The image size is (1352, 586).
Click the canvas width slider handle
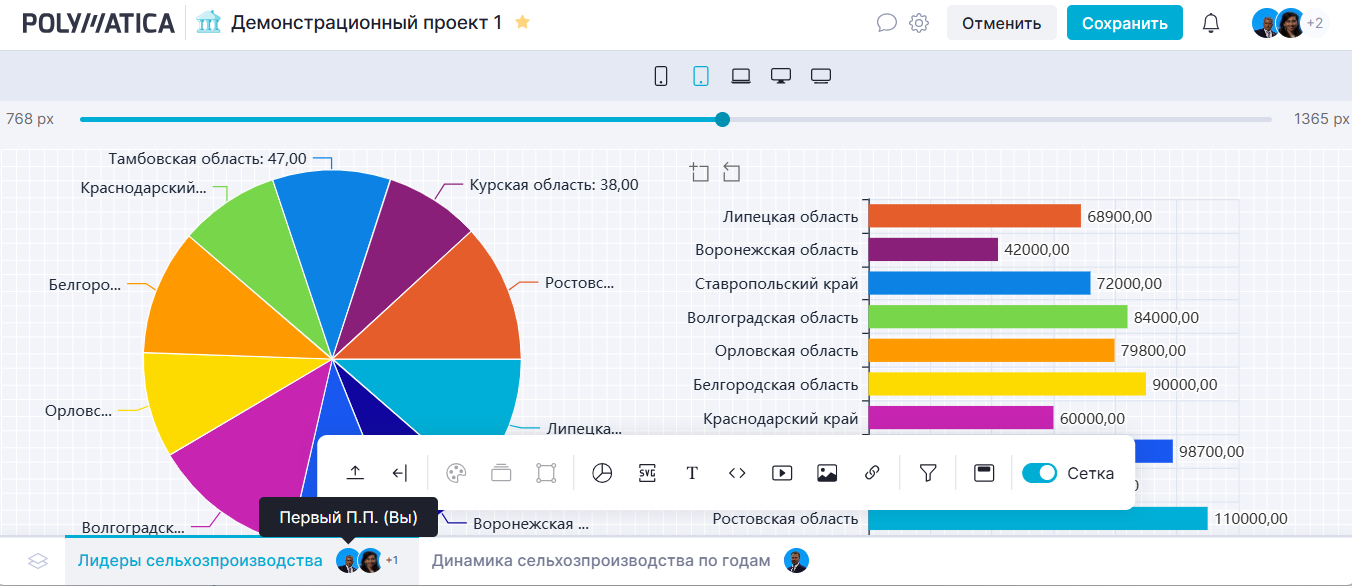[722, 119]
